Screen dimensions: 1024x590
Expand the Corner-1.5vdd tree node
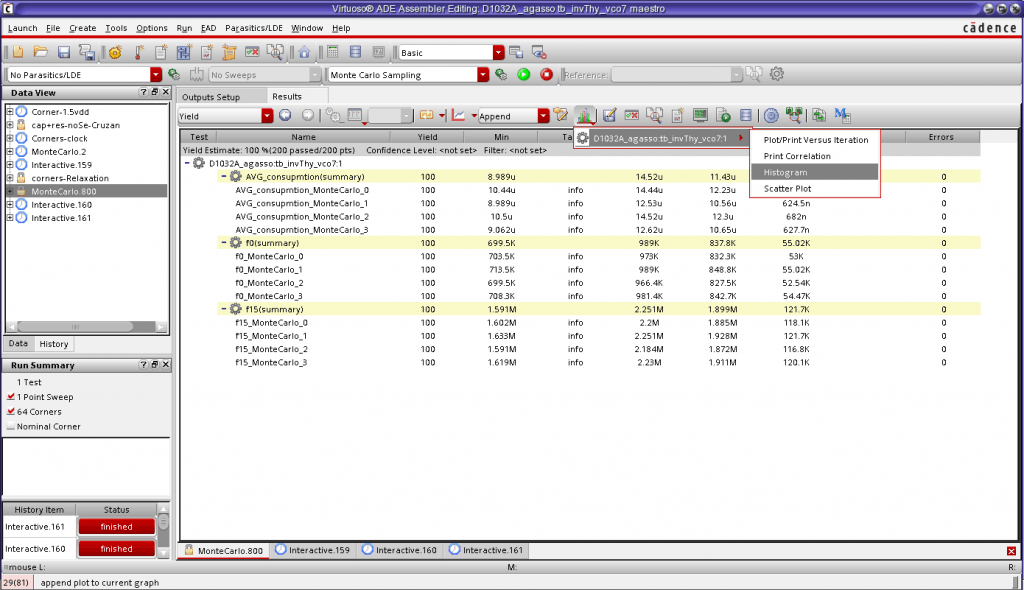(x=10, y=112)
